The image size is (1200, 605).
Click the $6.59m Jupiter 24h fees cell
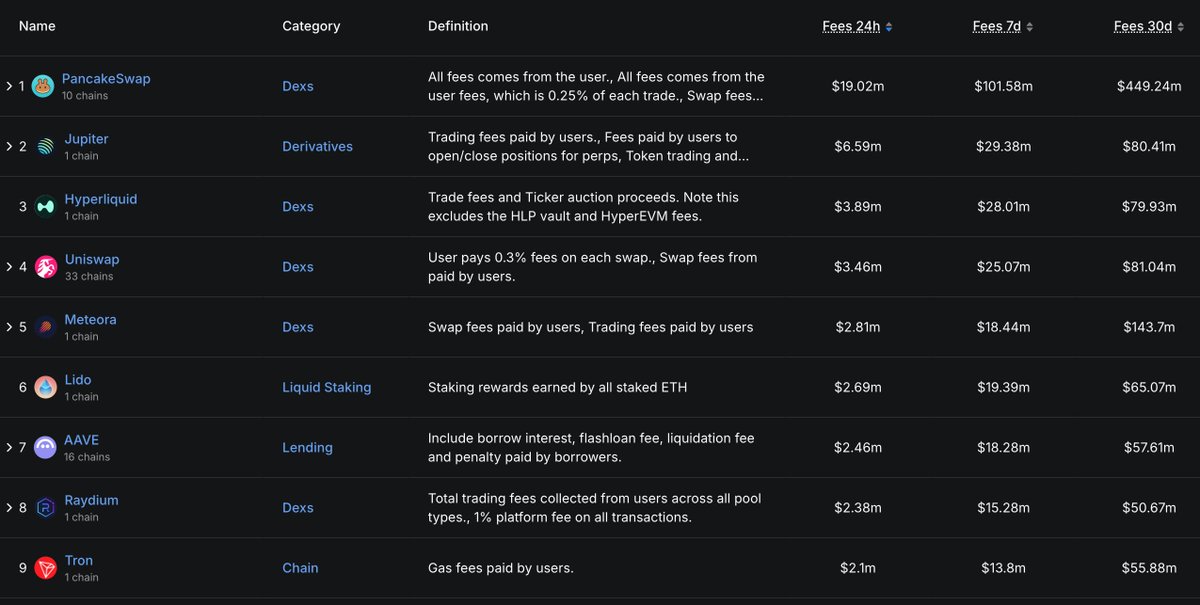coord(858,147)
